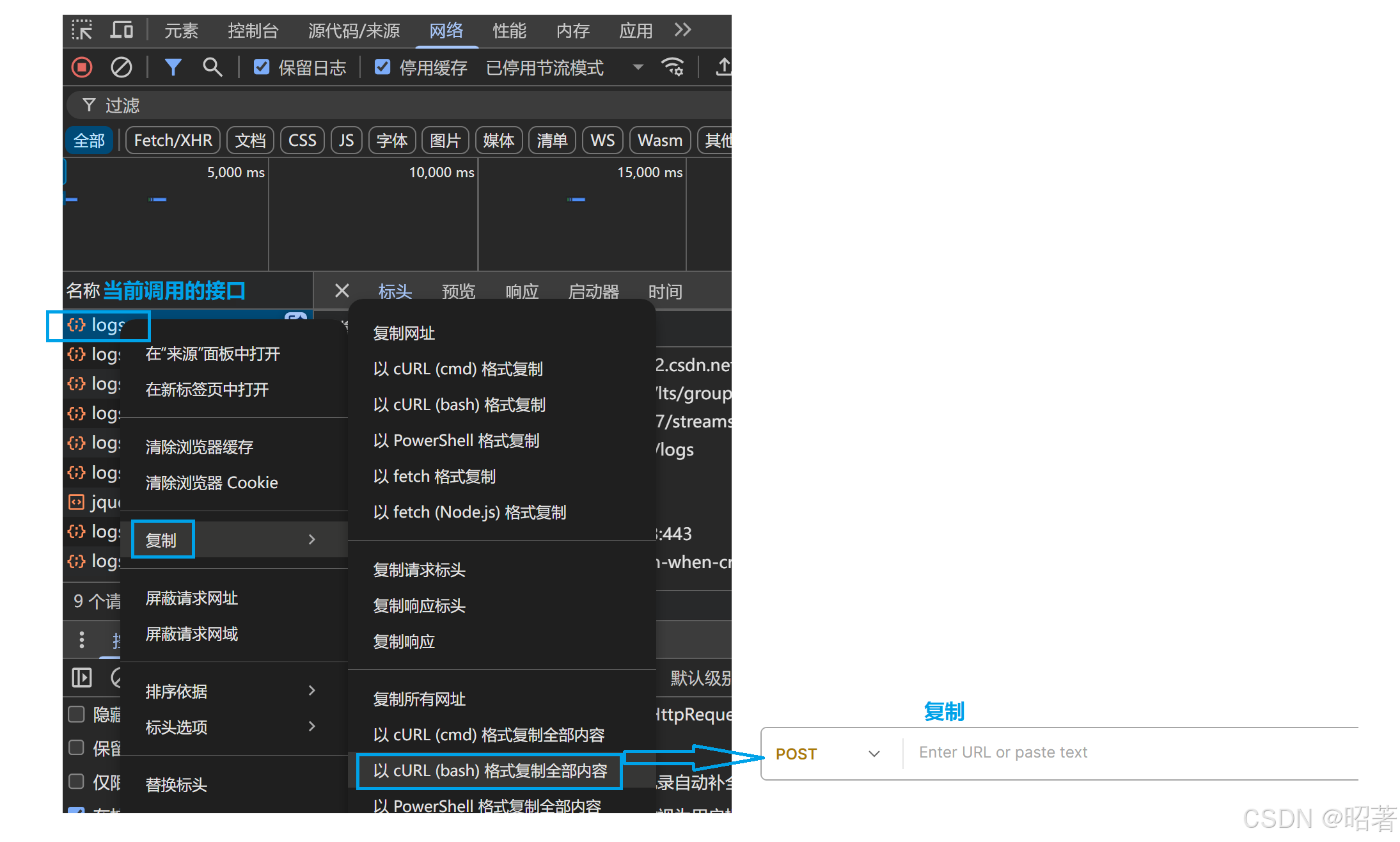Expand the throttling mode dropdown
The height and width of the screenshot is (842, 1400).
click(638, 67)
